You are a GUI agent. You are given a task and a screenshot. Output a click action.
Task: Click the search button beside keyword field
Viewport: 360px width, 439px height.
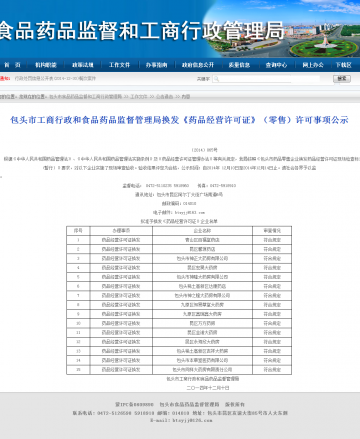(342, 79)
